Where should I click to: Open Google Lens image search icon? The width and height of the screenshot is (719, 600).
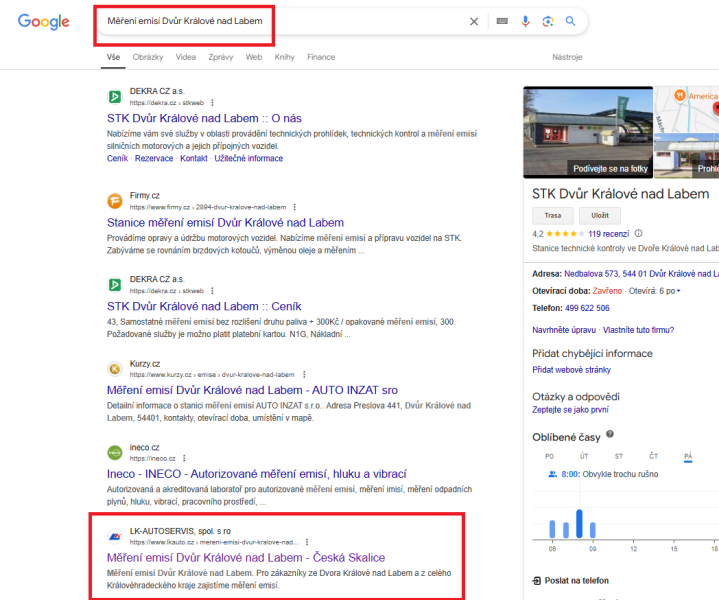point(548,21)
